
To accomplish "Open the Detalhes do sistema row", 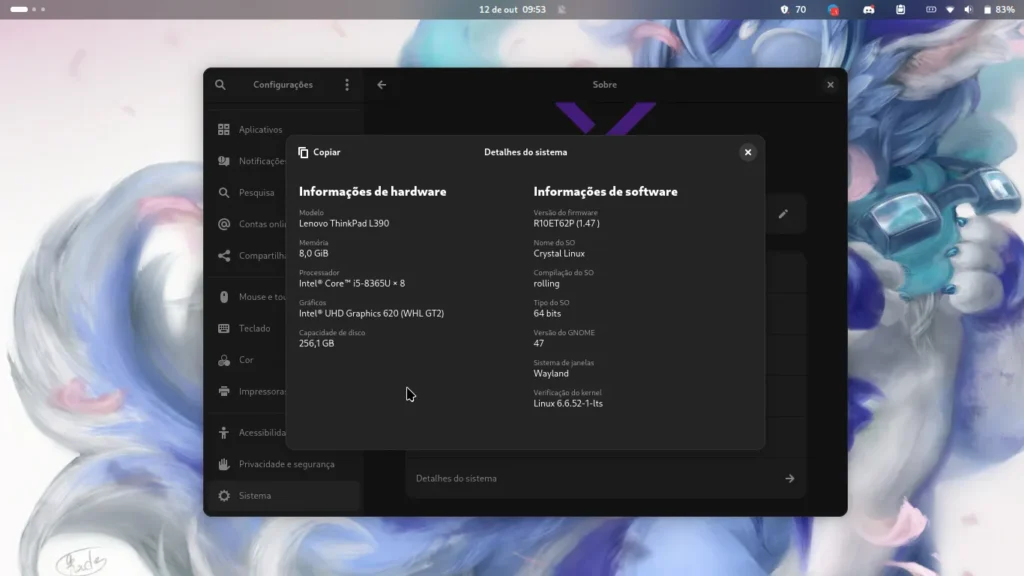I will [605, 479].
